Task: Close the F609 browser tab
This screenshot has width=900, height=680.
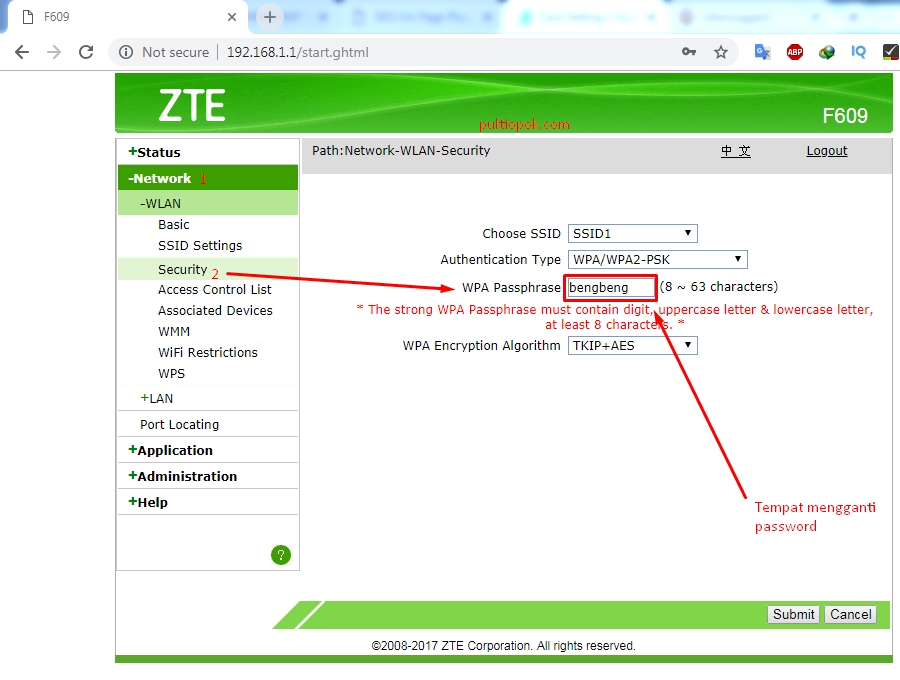Action: pyautogui.click(x=232, y=17)
